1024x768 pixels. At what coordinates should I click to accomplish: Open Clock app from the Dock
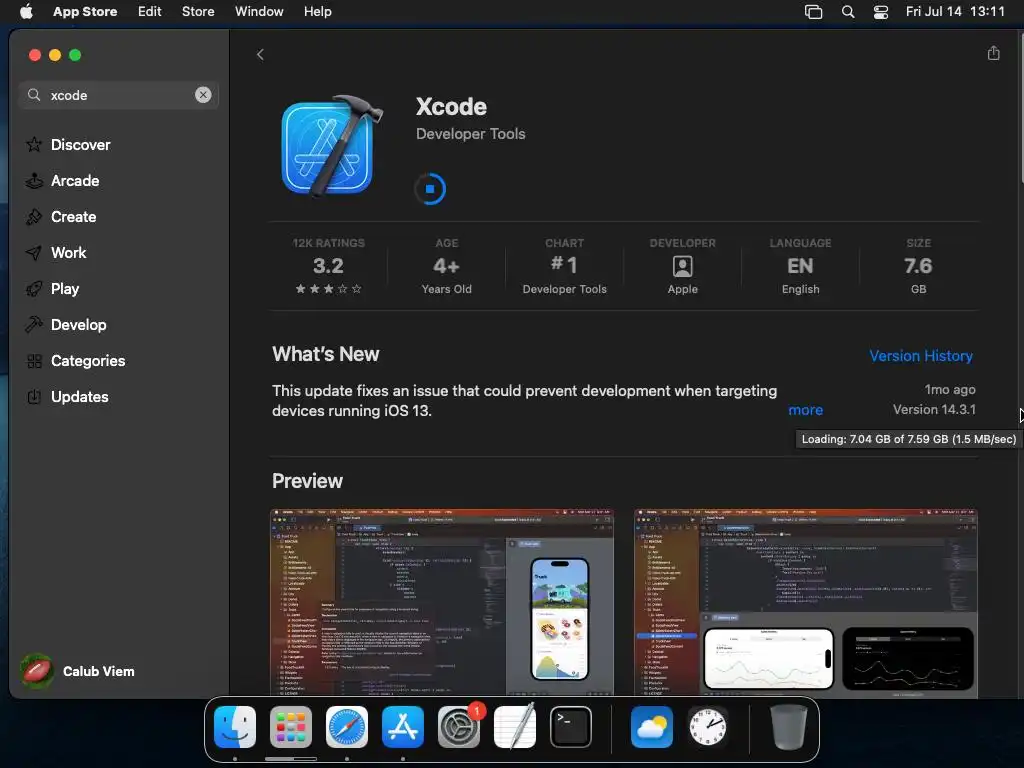click(708, 727)
